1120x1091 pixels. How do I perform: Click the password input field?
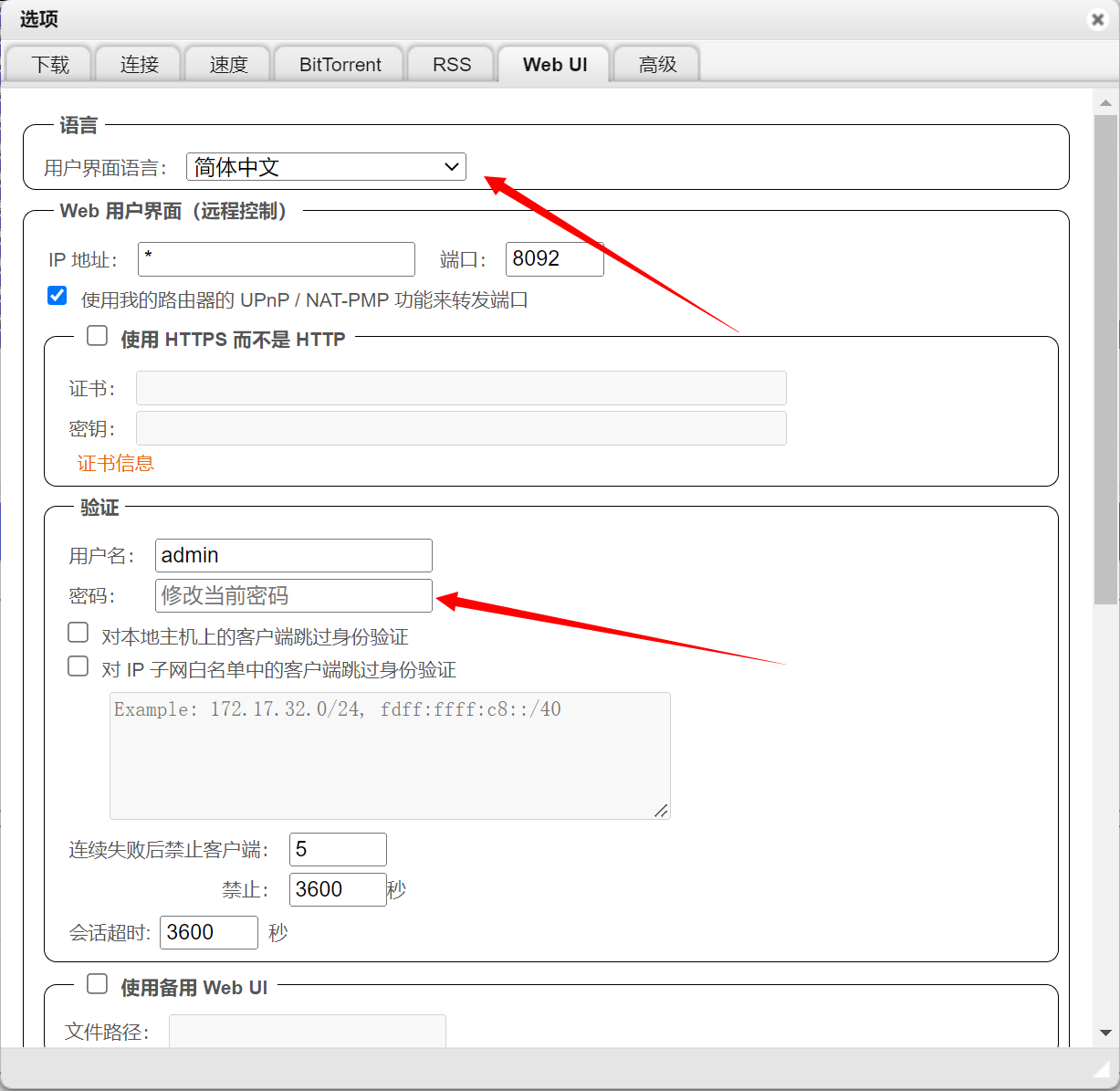click(293, 596)
